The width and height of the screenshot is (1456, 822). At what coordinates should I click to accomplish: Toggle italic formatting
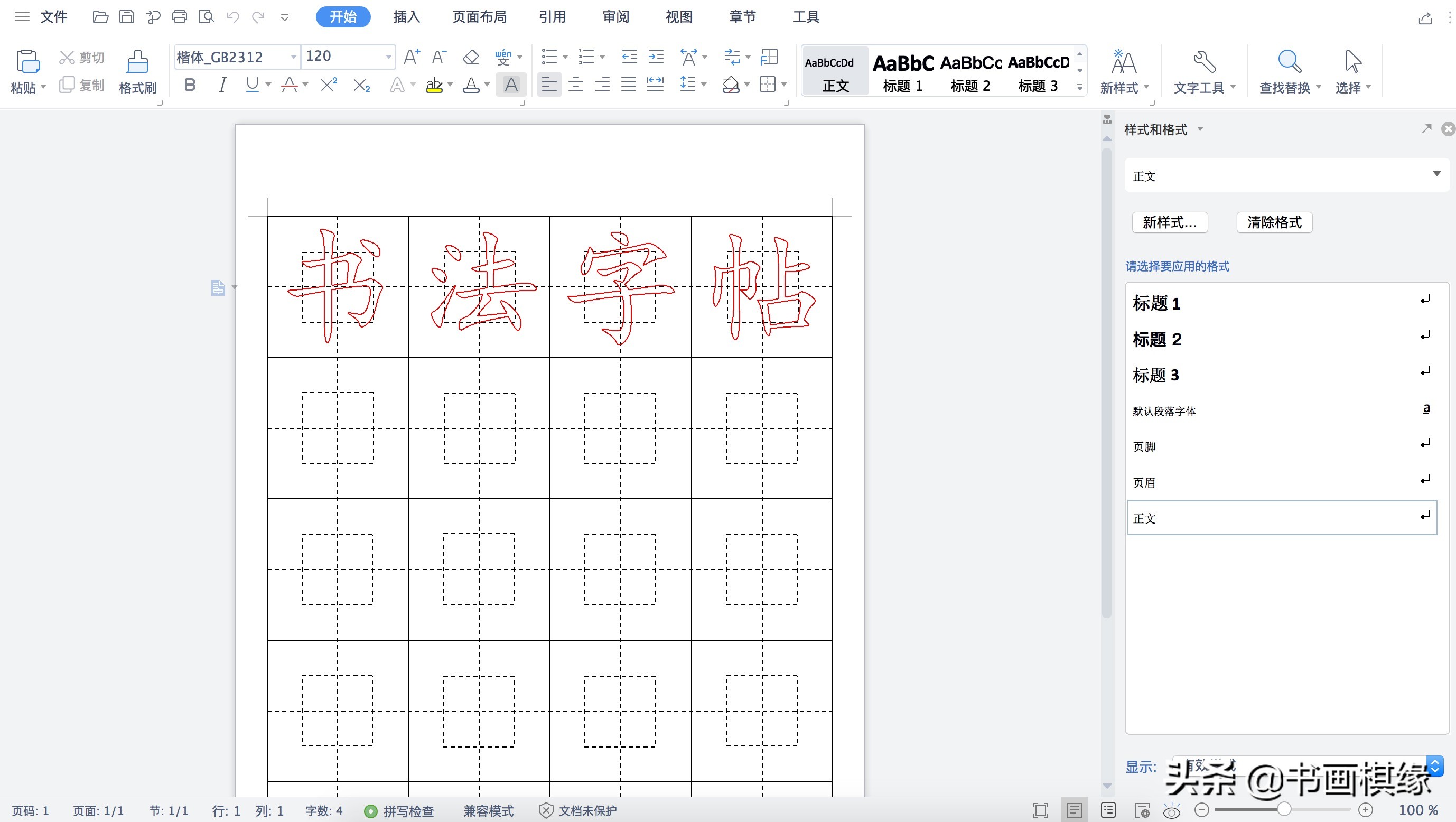222,85
